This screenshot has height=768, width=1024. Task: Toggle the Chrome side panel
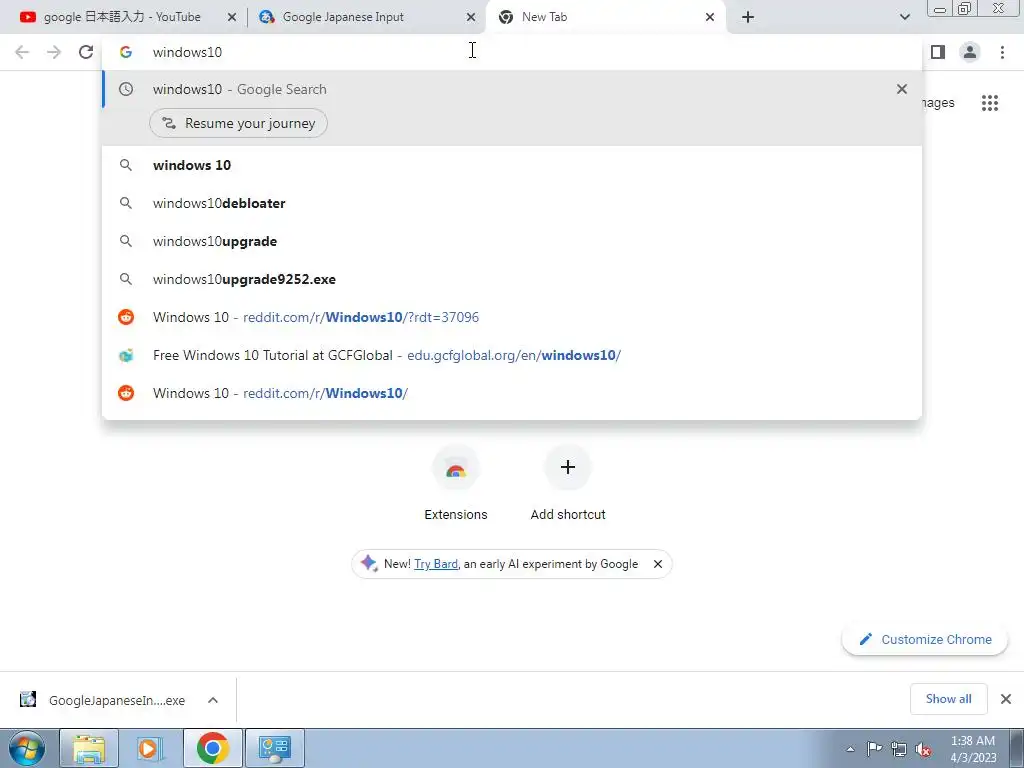pos(938,52)
